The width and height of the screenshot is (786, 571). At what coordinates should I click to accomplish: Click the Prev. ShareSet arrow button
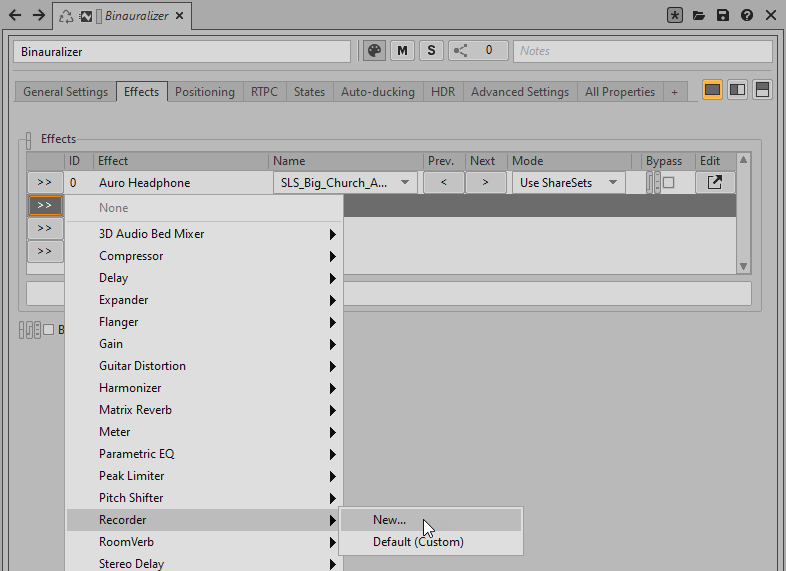443,183
